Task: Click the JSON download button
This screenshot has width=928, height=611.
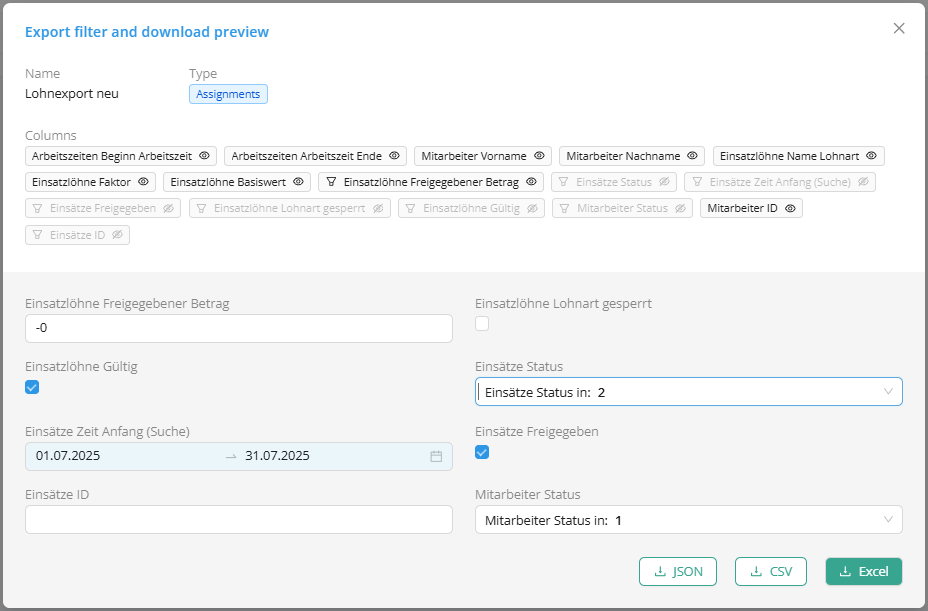Action: [x=678, y=571]
